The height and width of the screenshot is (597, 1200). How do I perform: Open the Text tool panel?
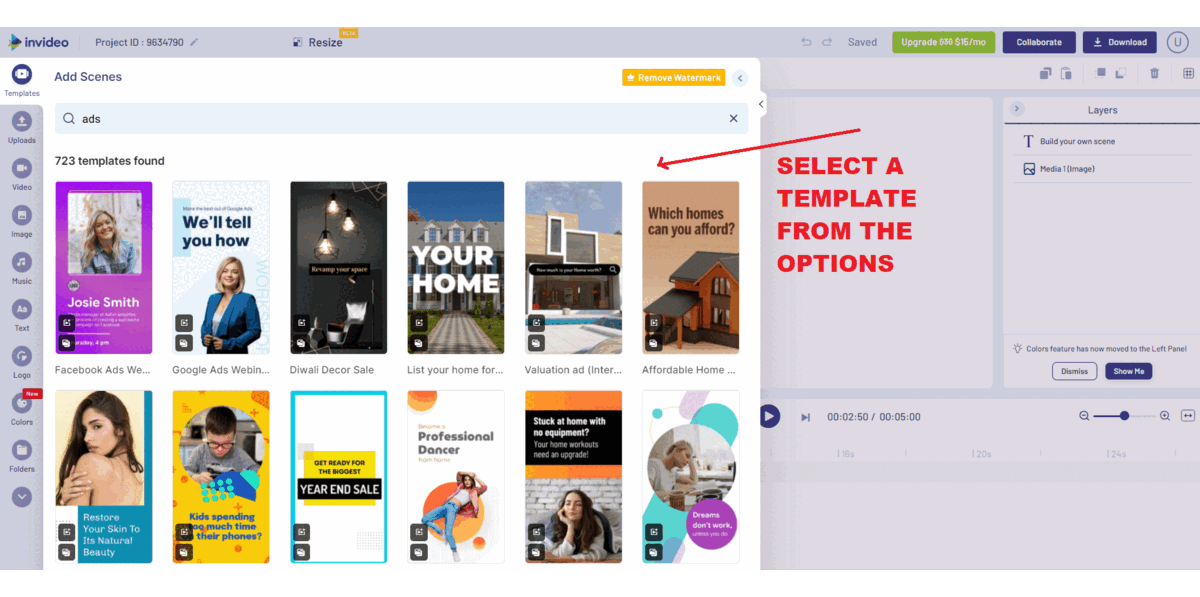(22, 315)
